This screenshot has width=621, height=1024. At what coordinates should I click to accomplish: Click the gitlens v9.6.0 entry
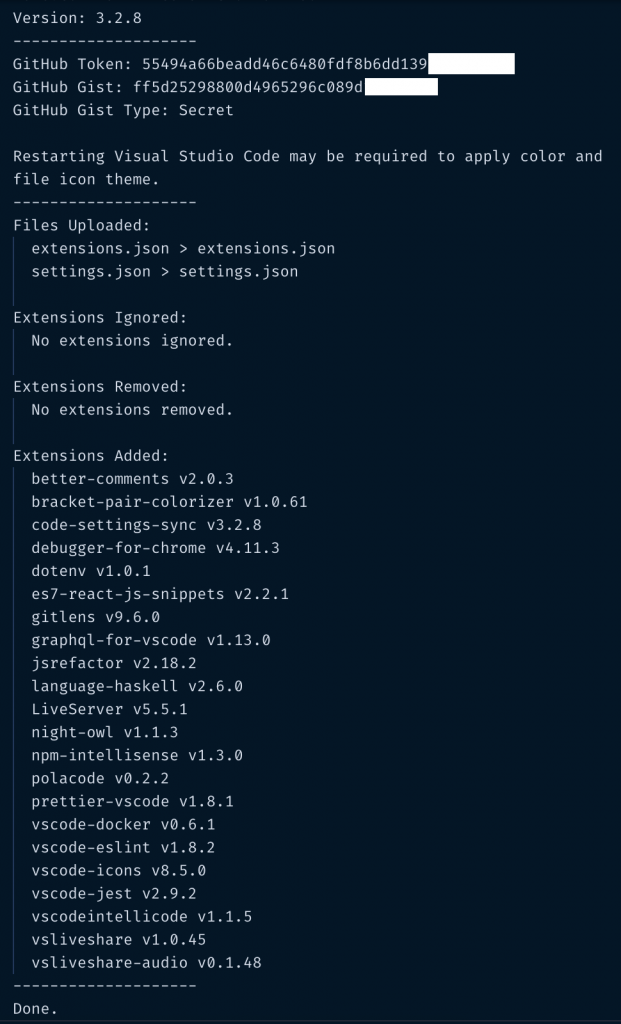(95, 616)
